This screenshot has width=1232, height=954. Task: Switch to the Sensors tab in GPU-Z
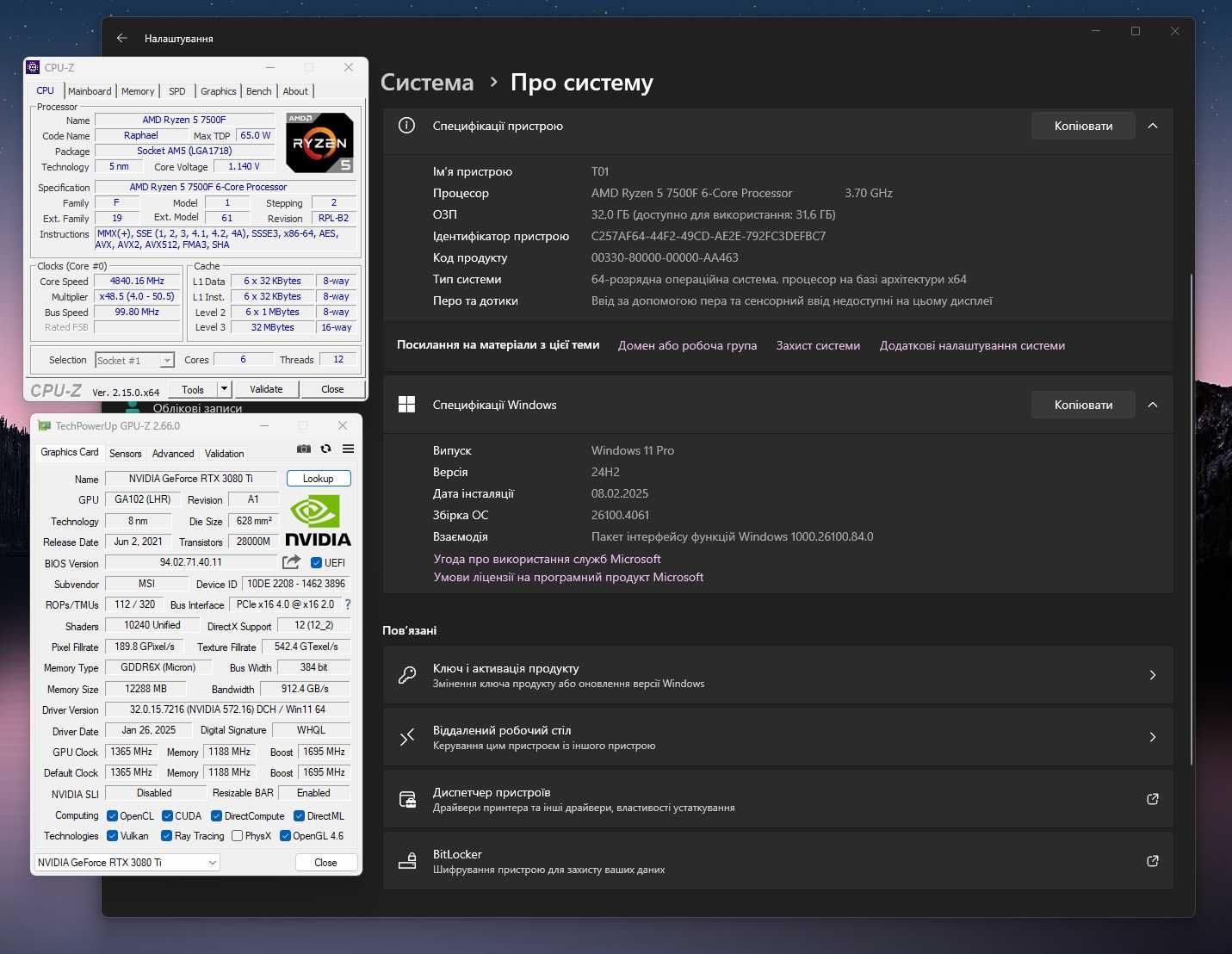point(125,454)
